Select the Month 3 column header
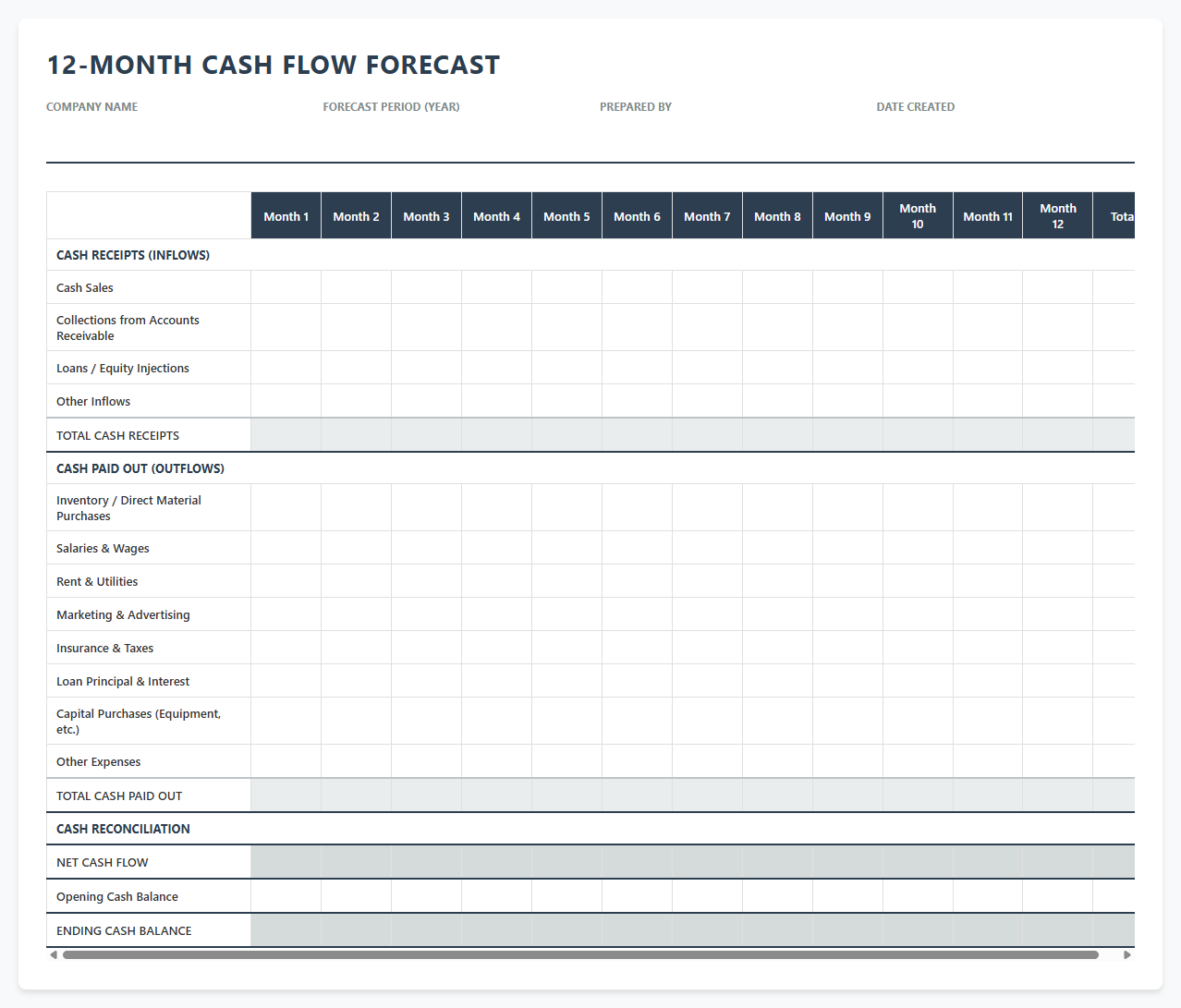 point(427,215)
